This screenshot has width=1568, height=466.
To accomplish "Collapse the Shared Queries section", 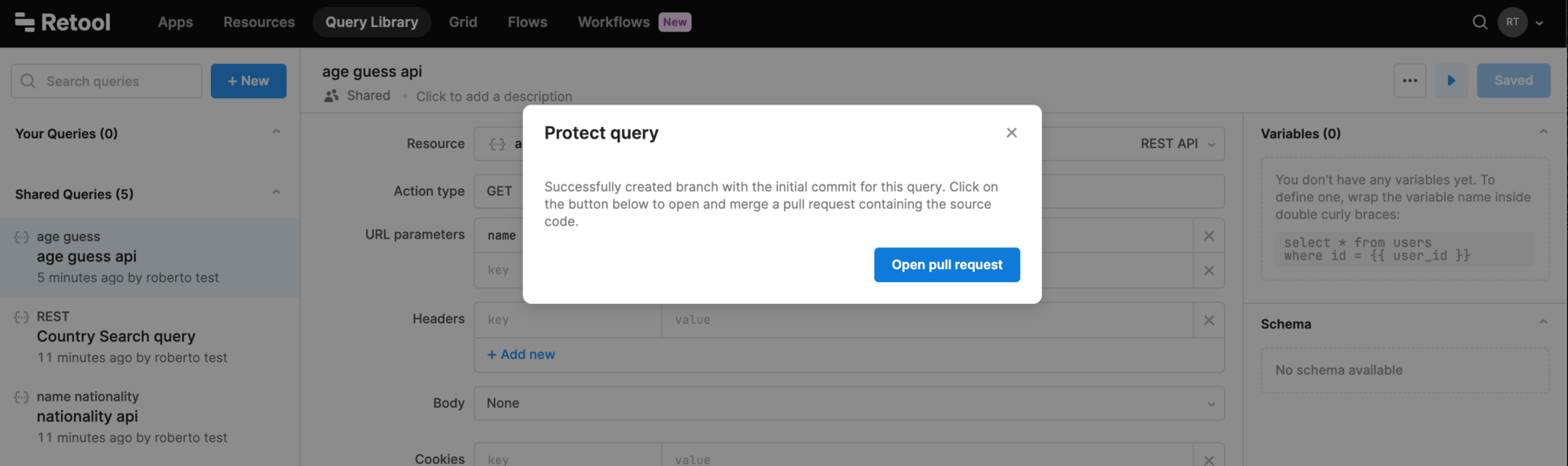I will [276, 192].
